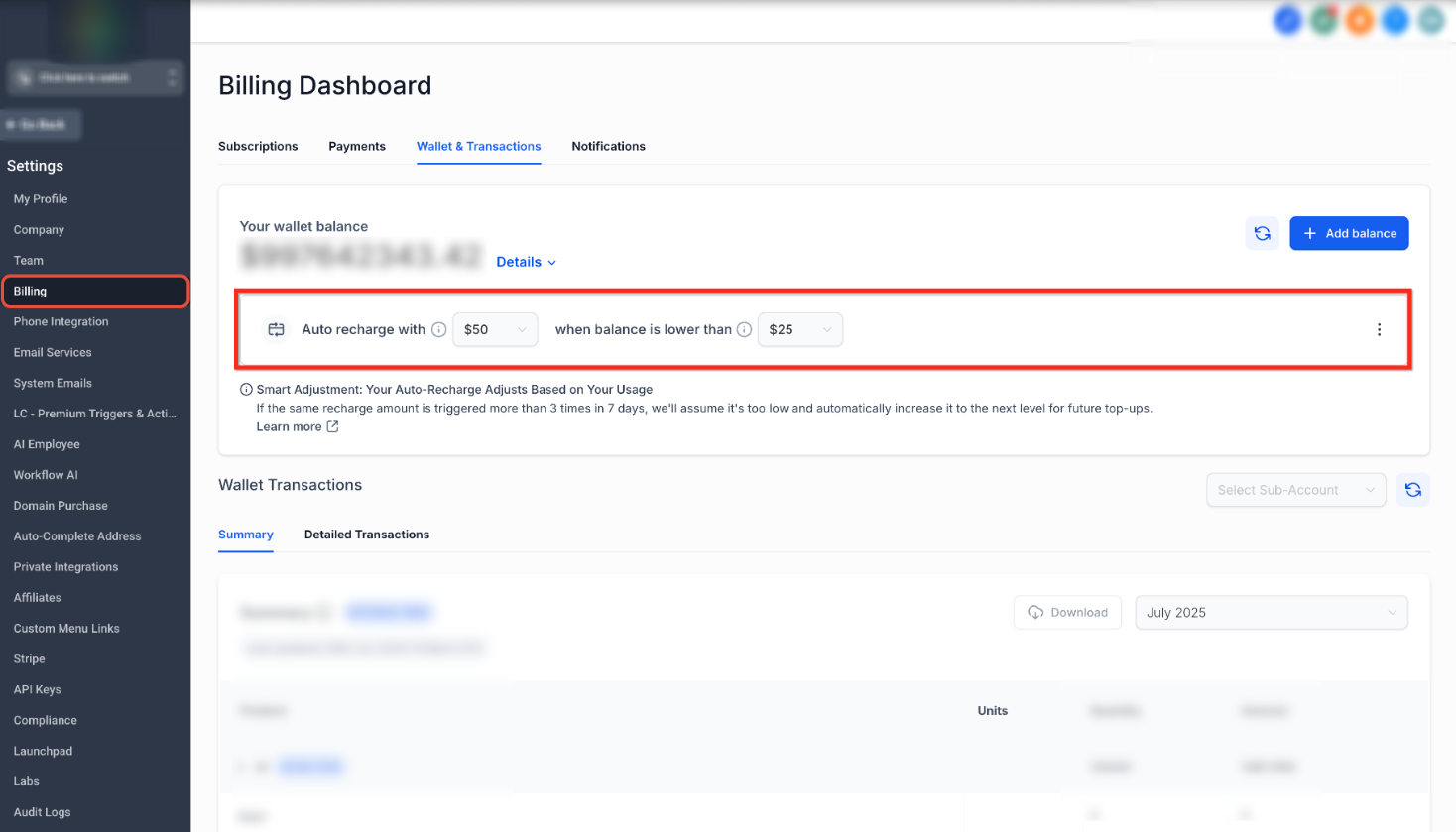
Task: Switch to the Subscriptions tab
Action: point(258,146)
